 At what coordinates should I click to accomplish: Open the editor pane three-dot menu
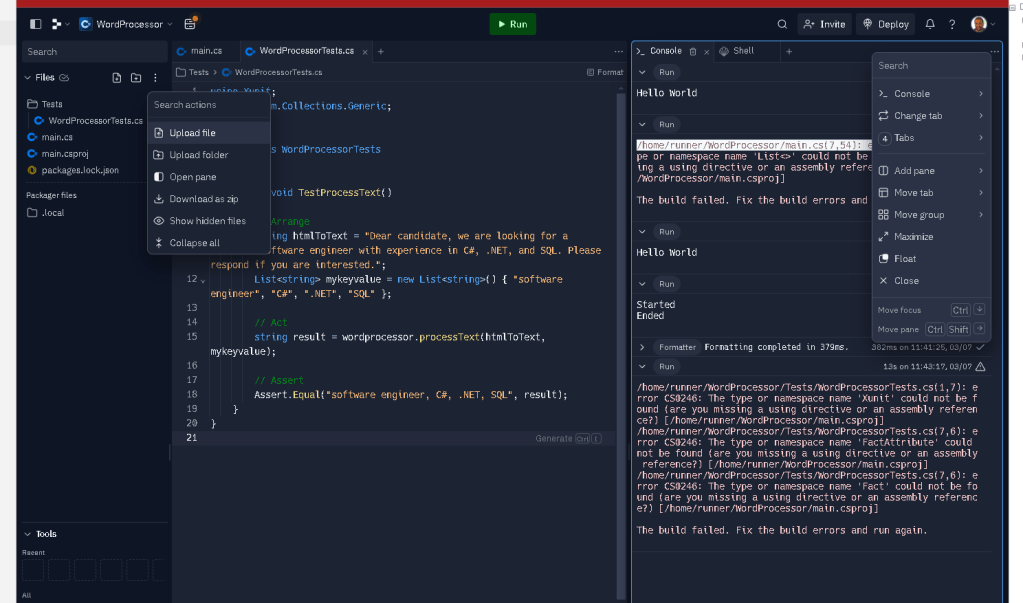coord(618,52)
